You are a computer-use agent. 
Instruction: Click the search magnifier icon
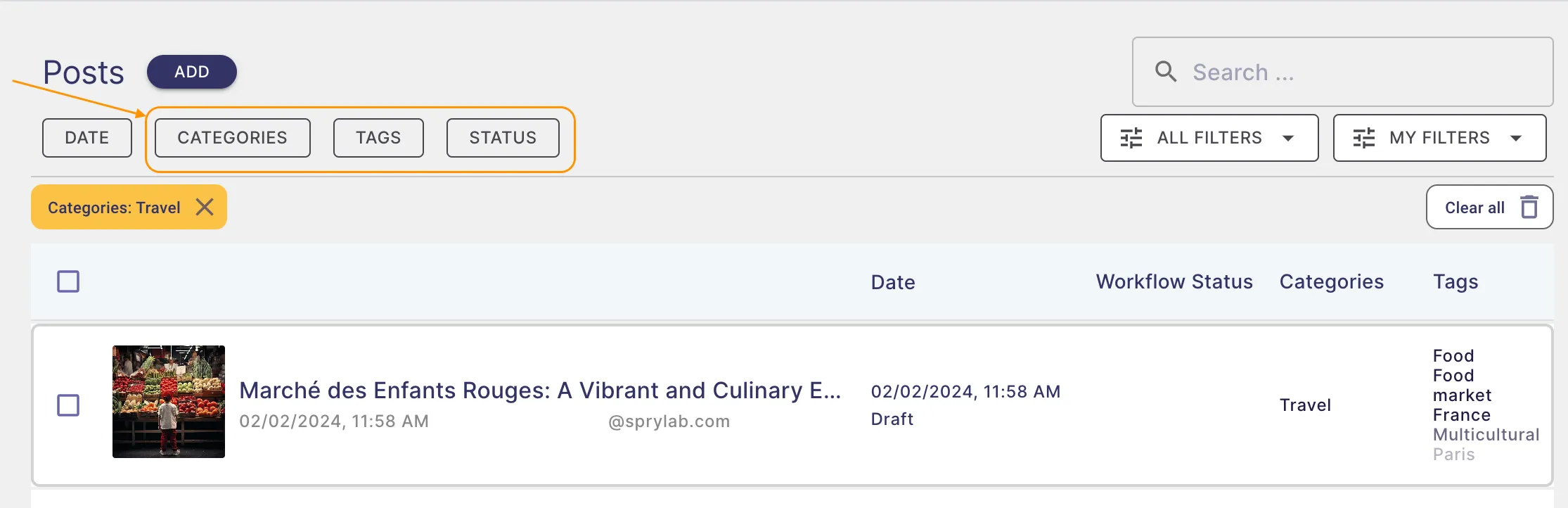point(1166,72)
